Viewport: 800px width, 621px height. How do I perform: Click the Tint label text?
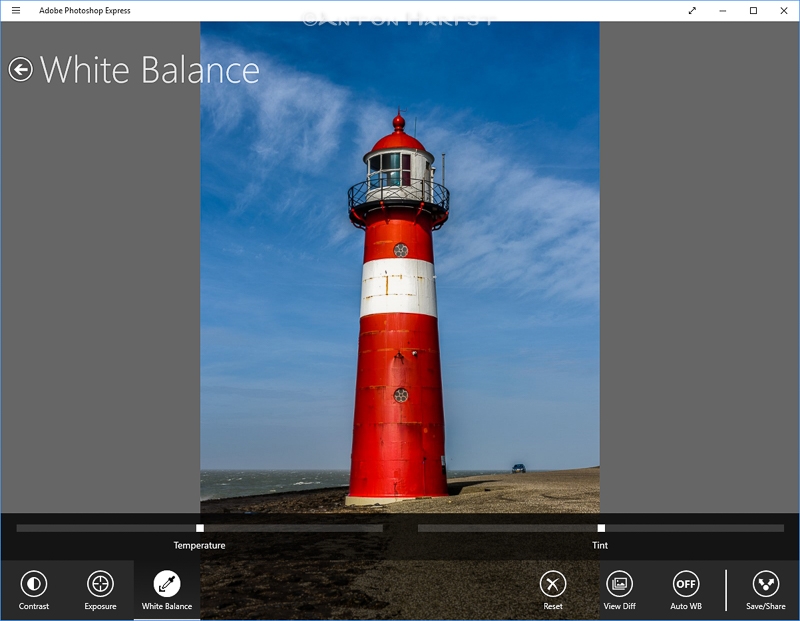tap(600, 545)
